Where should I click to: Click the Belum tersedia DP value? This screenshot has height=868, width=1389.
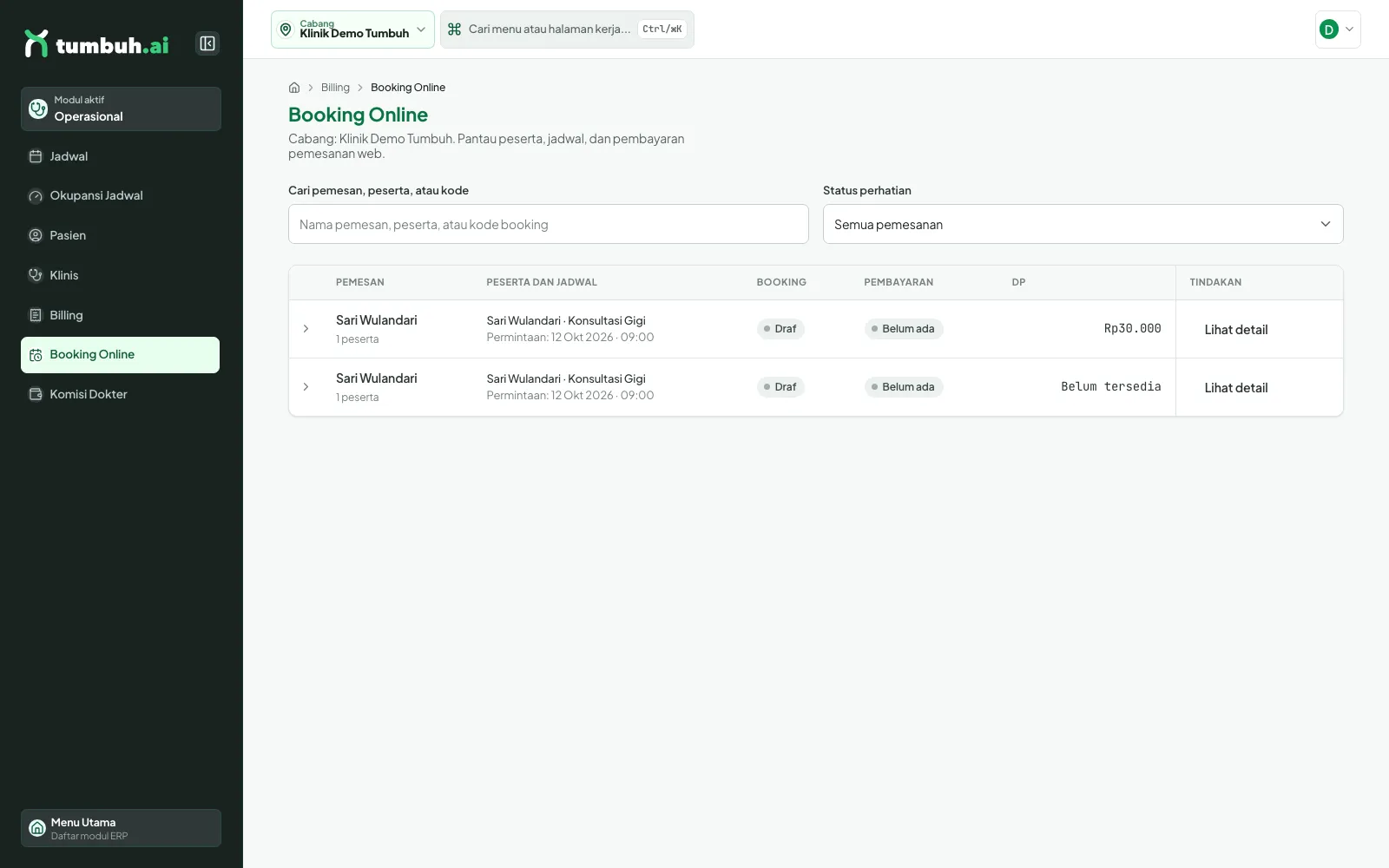[1110, 386]
